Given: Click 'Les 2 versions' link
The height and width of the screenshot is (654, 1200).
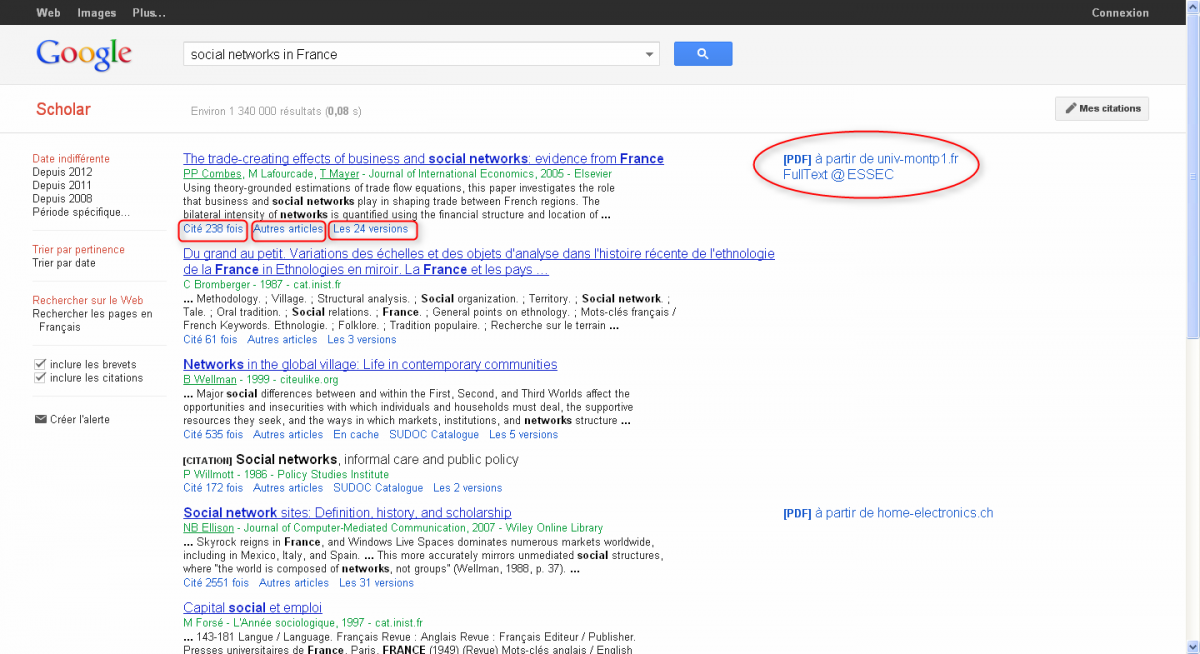Looking at the screenshot, I should click(468, 488).
